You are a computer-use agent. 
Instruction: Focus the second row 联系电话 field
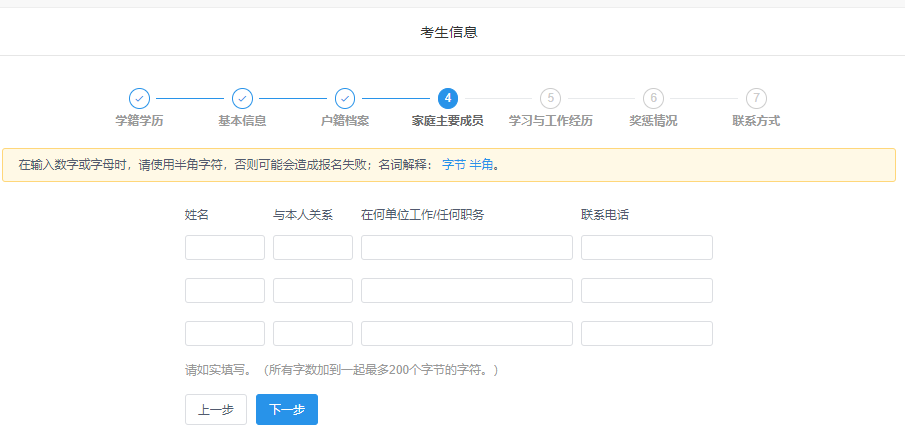[647, 290]
